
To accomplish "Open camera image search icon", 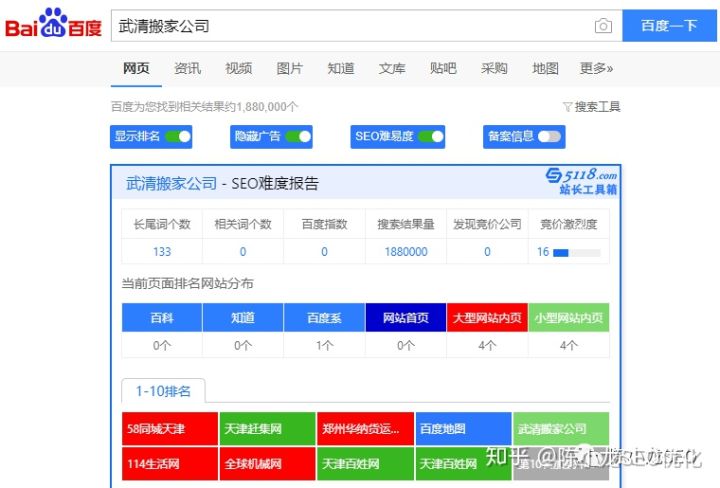I will point(603,26).
